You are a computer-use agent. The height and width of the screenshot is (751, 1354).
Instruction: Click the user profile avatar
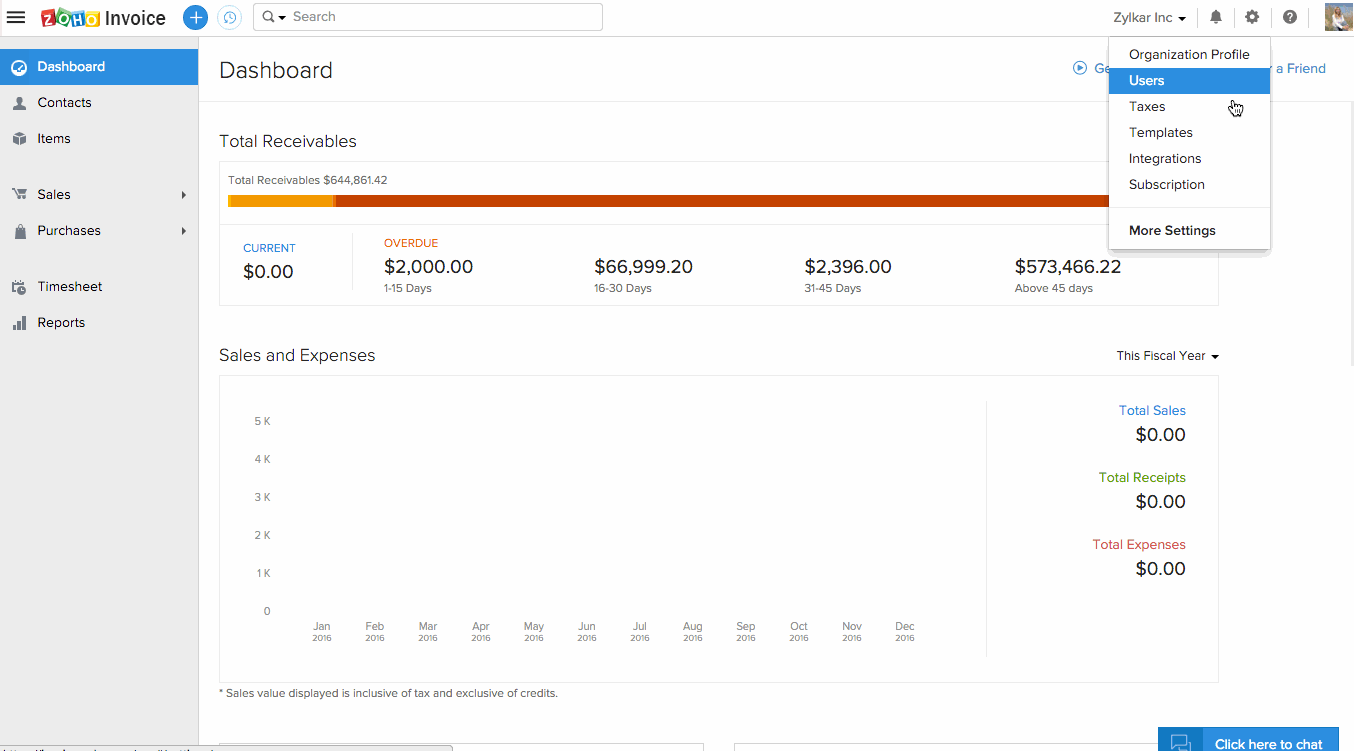pyautogui.click(x=1338, y=17)
